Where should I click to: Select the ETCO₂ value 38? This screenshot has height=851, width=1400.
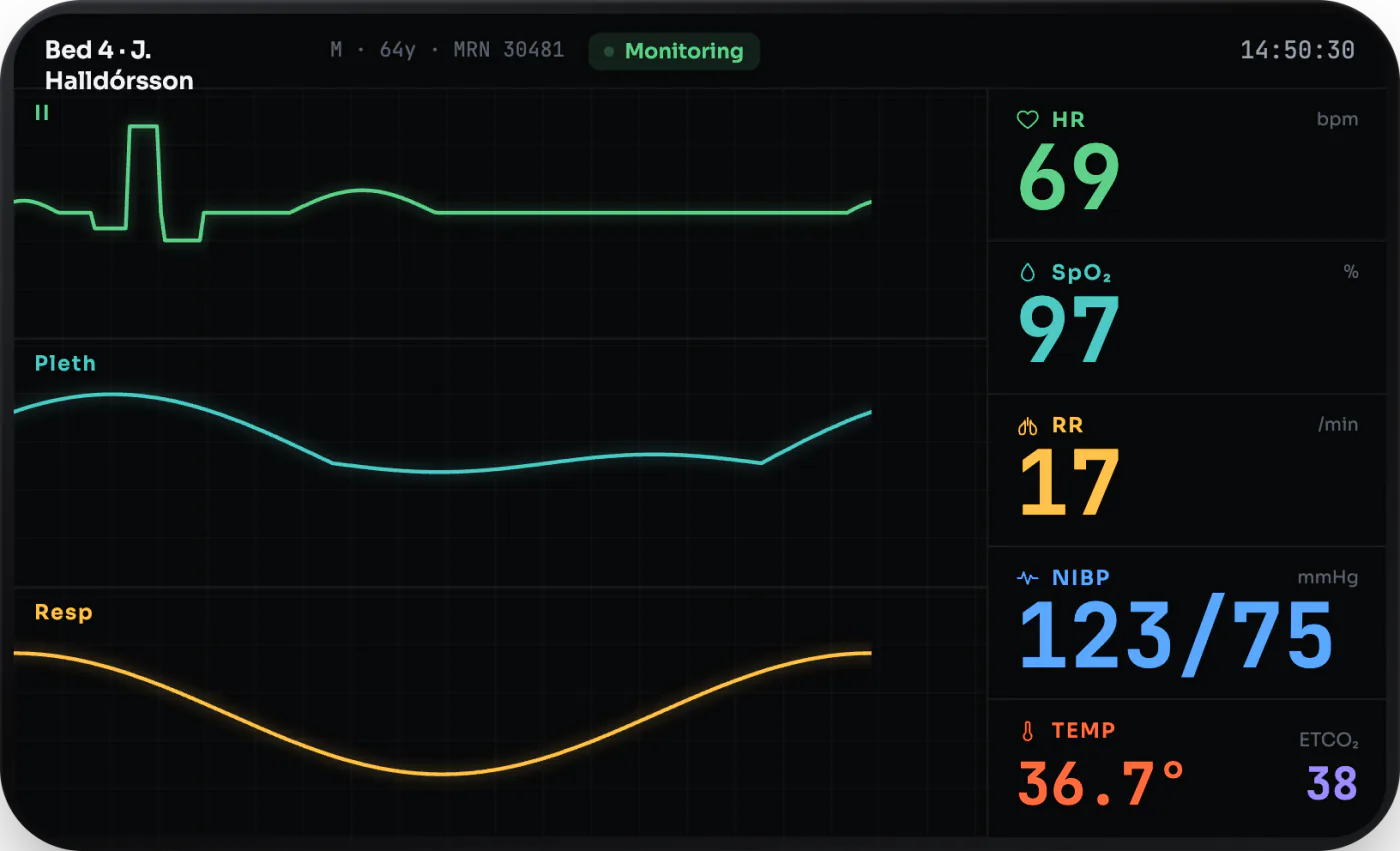point(1332,783)
